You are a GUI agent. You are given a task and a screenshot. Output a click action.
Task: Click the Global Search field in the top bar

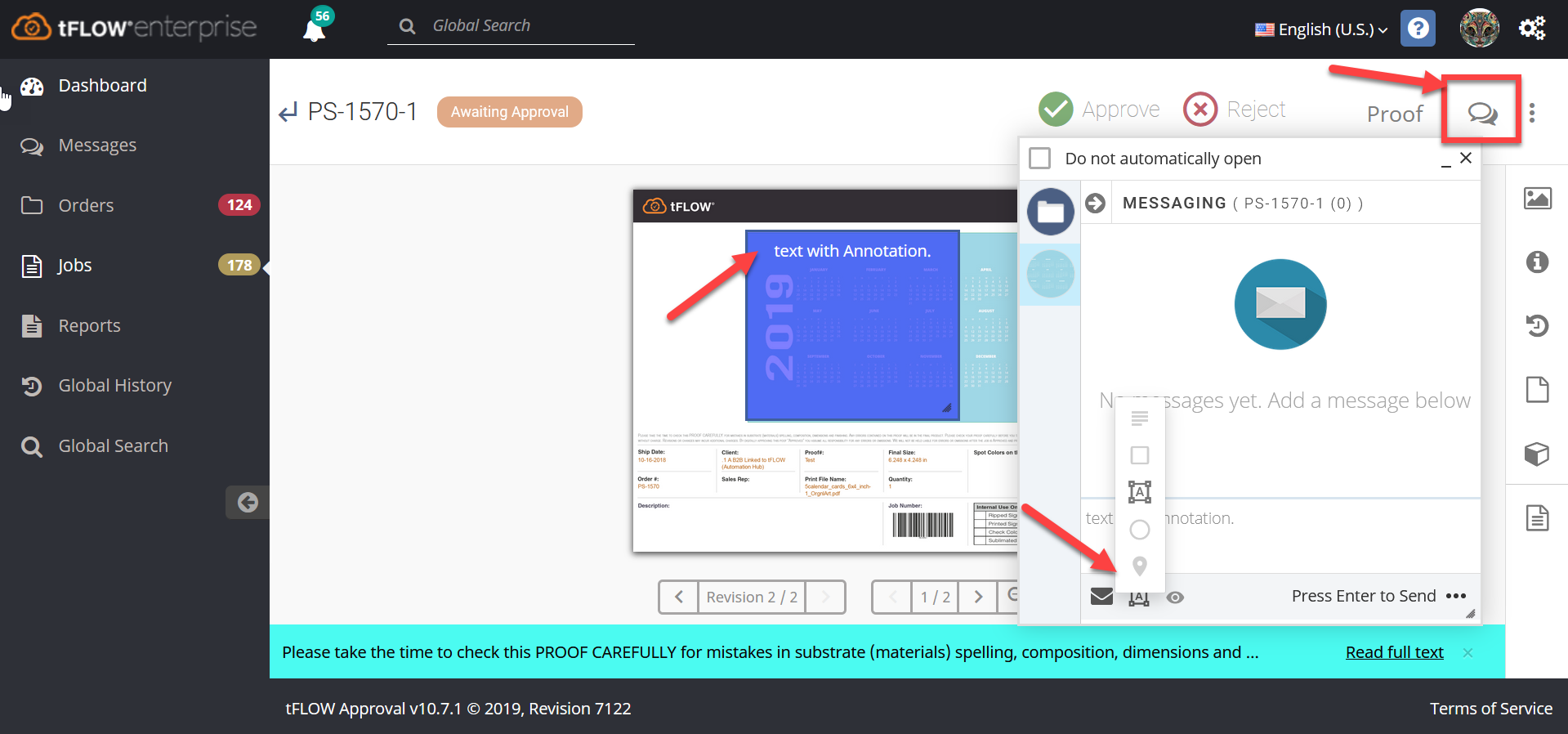pyautogui.click(x=511, y=26)
